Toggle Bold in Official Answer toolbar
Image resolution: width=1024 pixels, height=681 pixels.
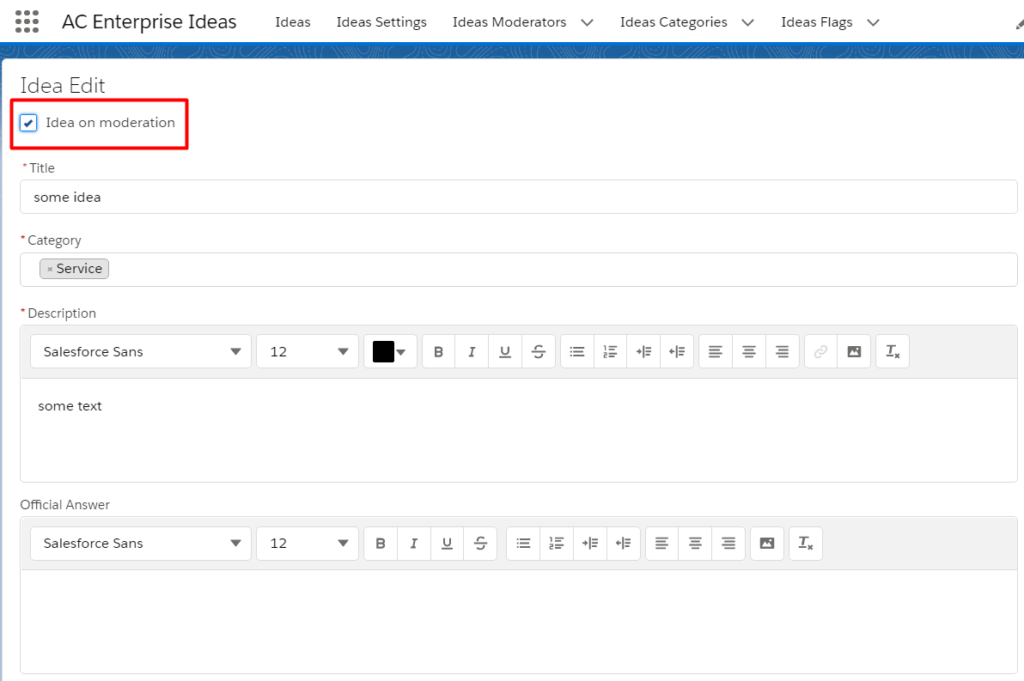pyautogui.click(x=381, y=543)
